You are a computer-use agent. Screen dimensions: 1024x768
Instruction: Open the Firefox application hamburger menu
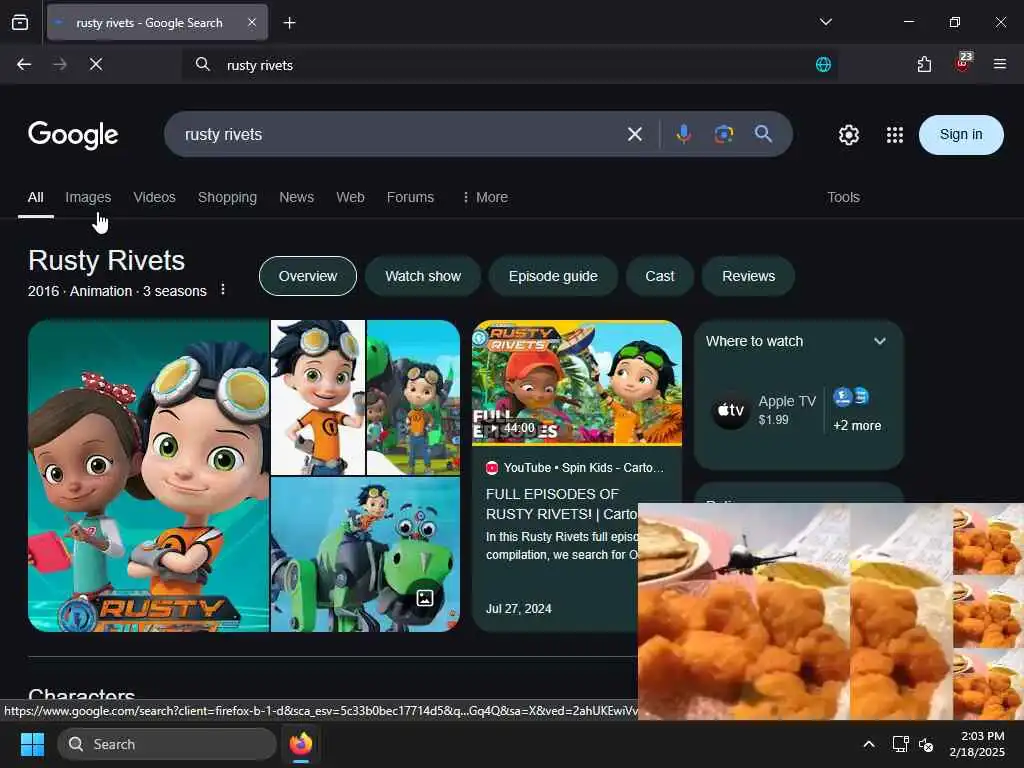(1000, 64)
